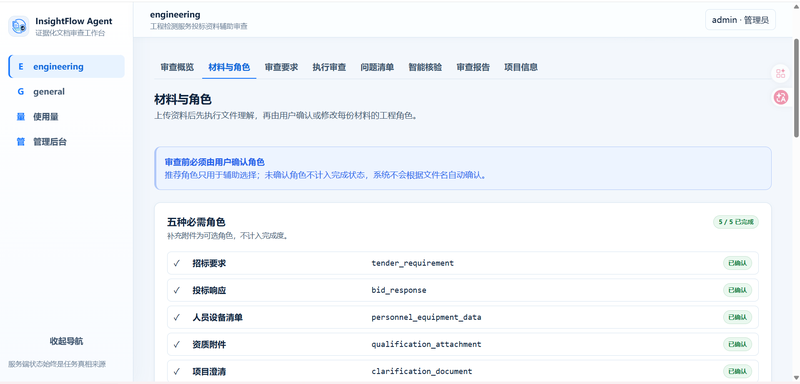This screenshot has height=384, width=800.
Task: Click the floating pink grid-plus icon
Action: (780, 73)
